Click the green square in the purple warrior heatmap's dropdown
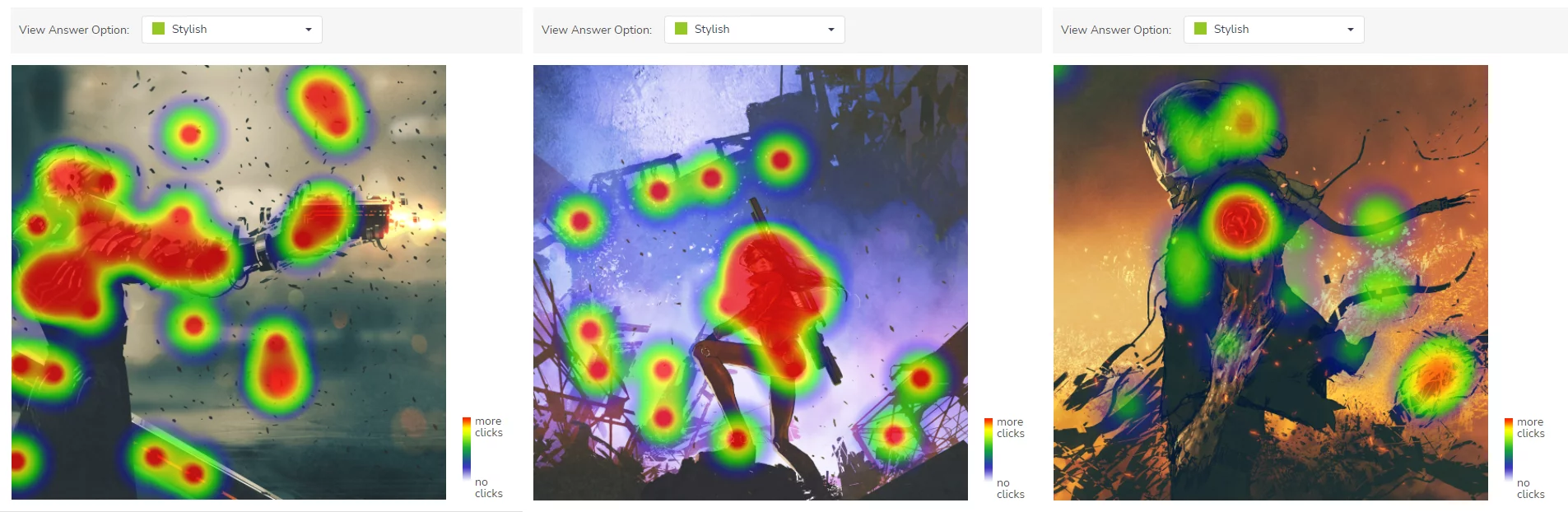This screenshot has width=1568, height=512. pyautogui.click(x=681, y=29)
